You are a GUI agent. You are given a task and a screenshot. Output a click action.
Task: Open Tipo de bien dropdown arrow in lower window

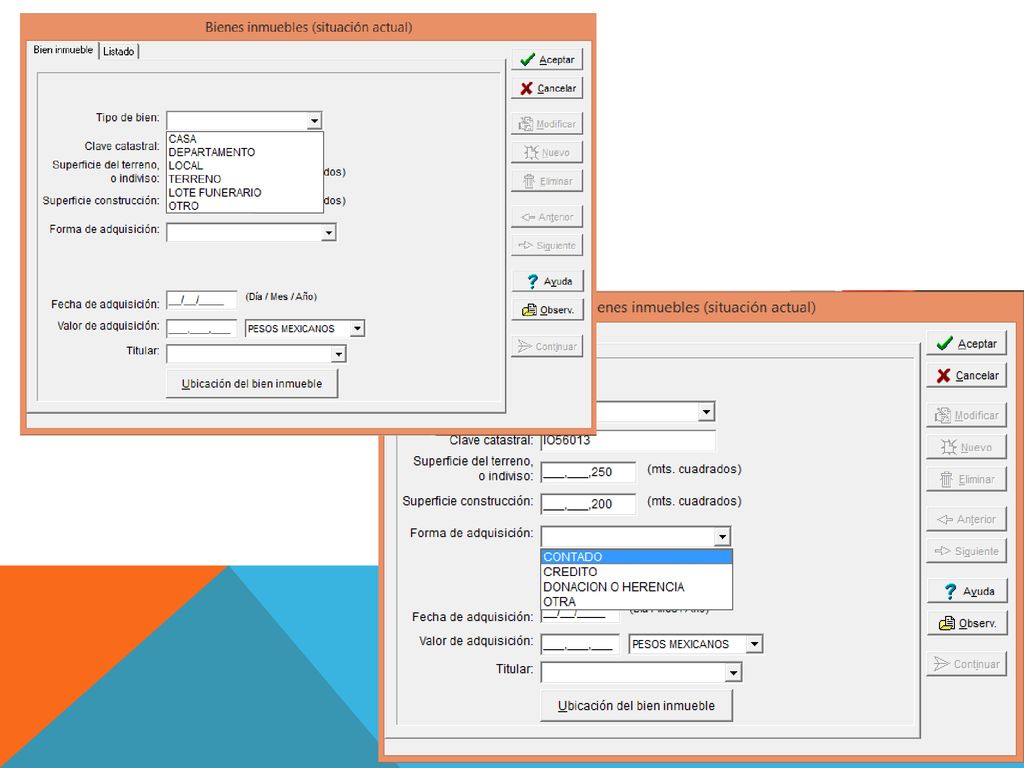tap(706, 412)
